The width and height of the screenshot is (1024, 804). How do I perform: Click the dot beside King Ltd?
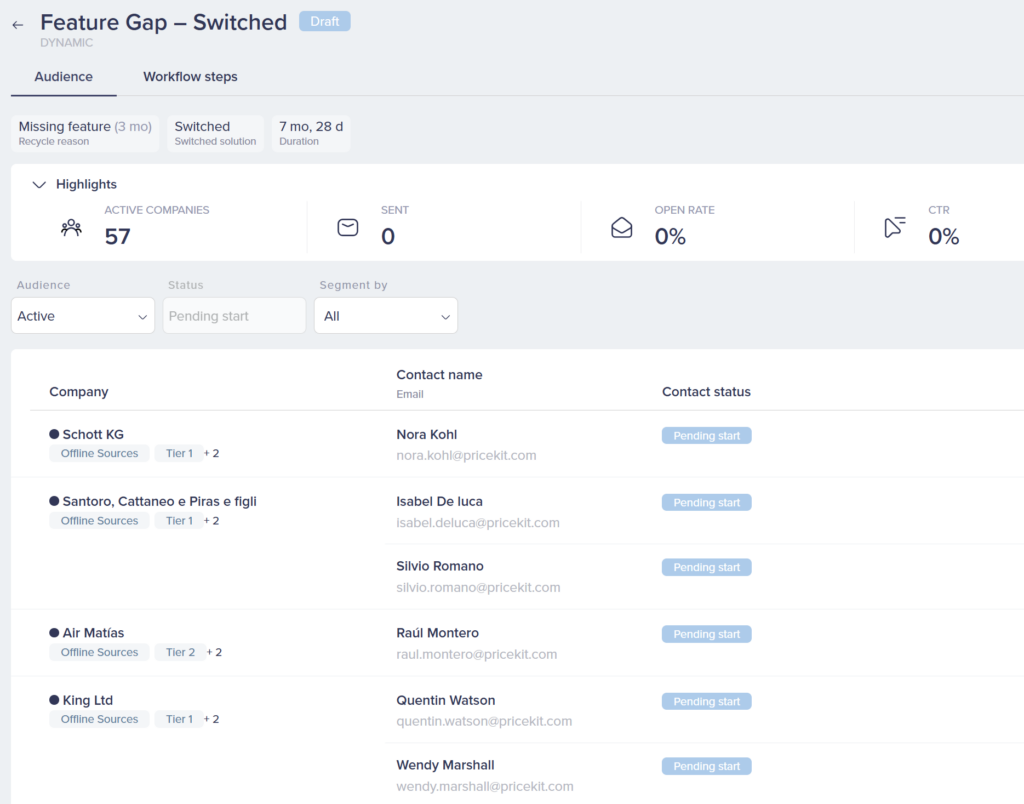[x=54, y=700]
